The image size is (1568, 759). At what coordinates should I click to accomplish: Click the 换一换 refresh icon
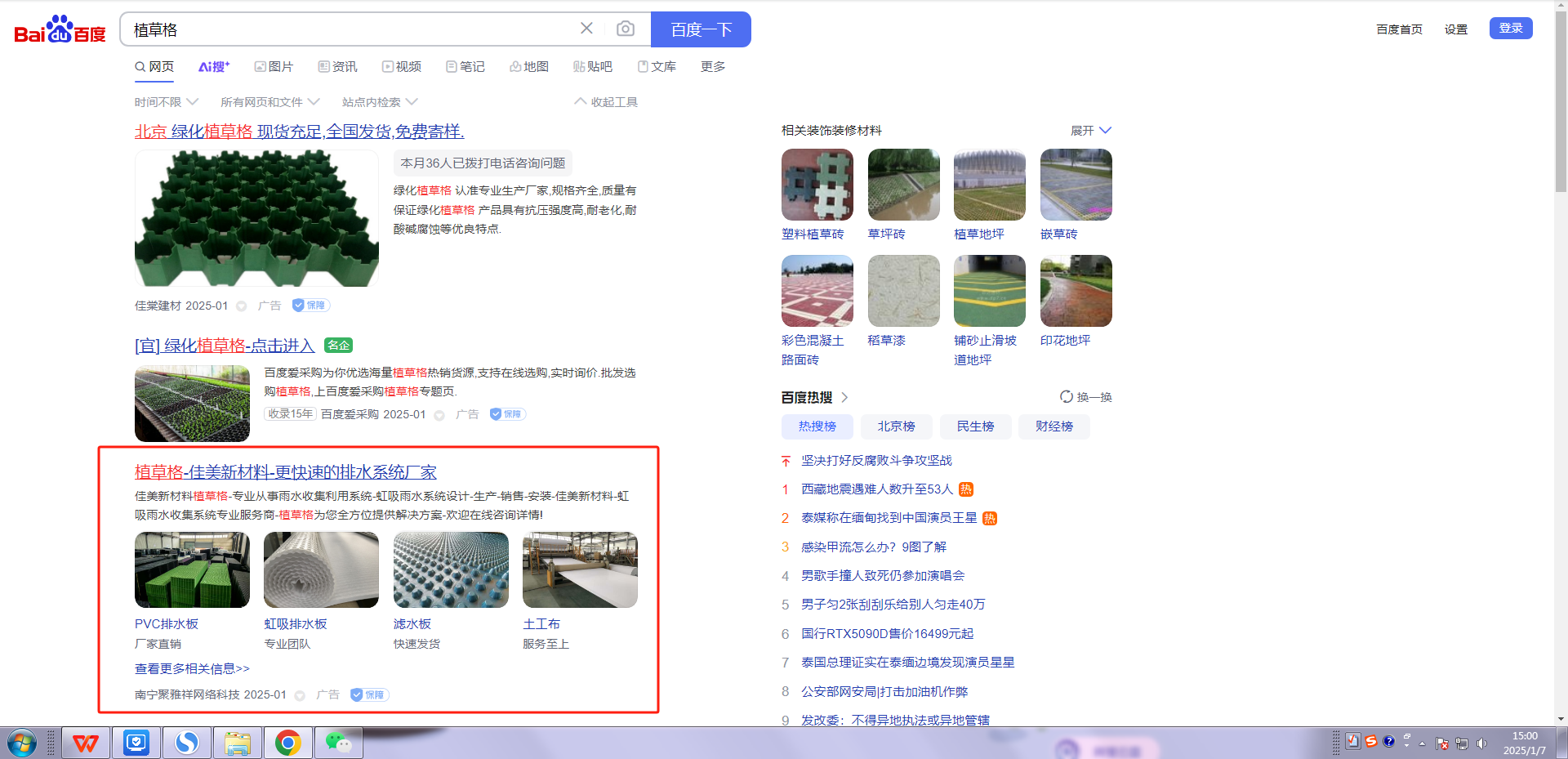tap(1067, 397)
